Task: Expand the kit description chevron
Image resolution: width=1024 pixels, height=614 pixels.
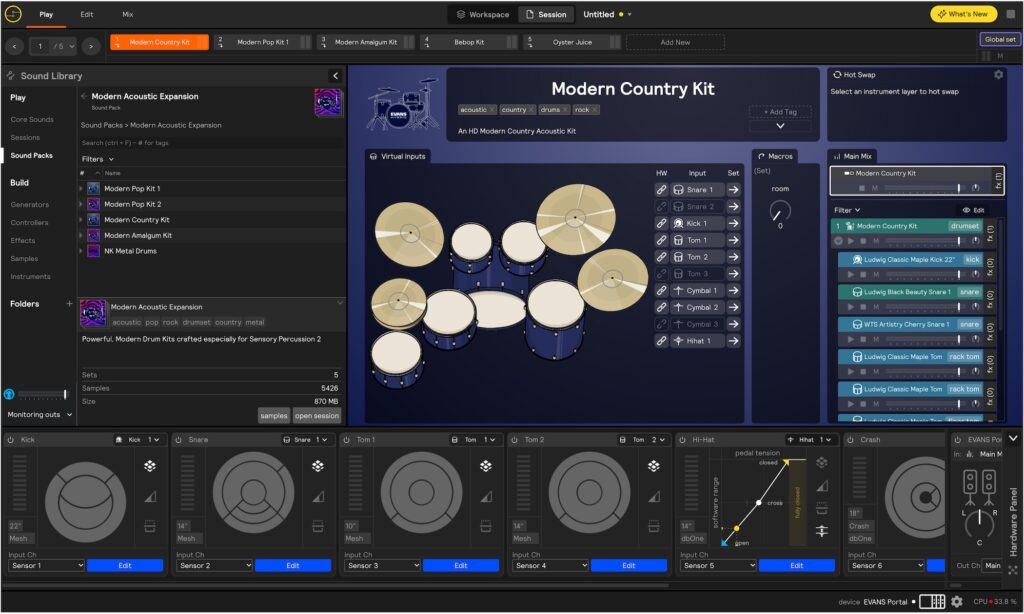Action: (x=780, y=125)
